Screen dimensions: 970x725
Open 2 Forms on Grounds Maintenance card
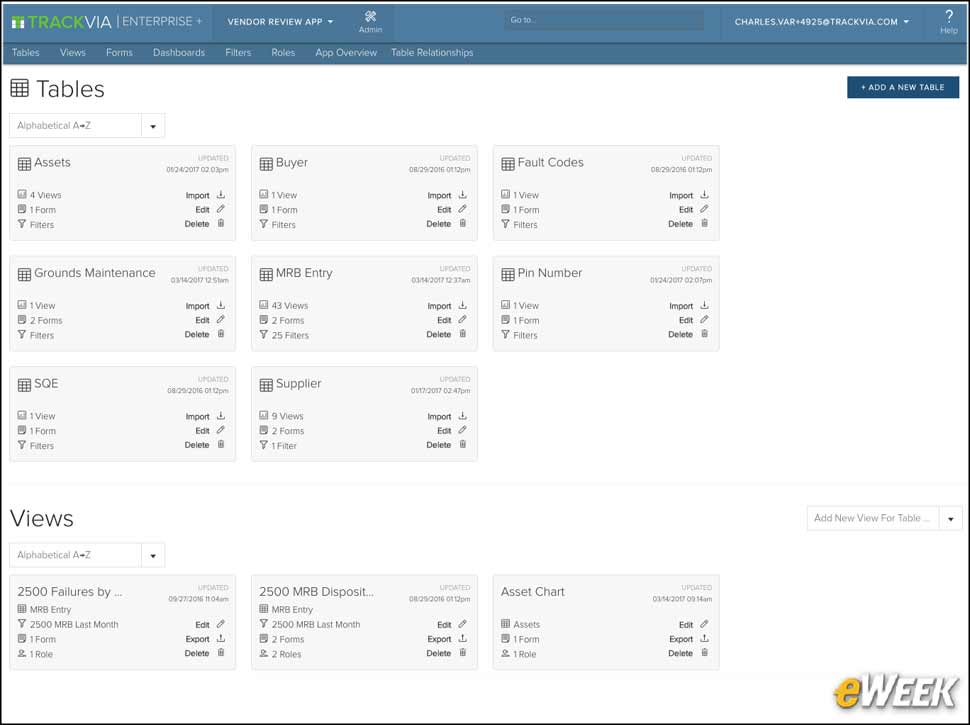pos(46,320)
